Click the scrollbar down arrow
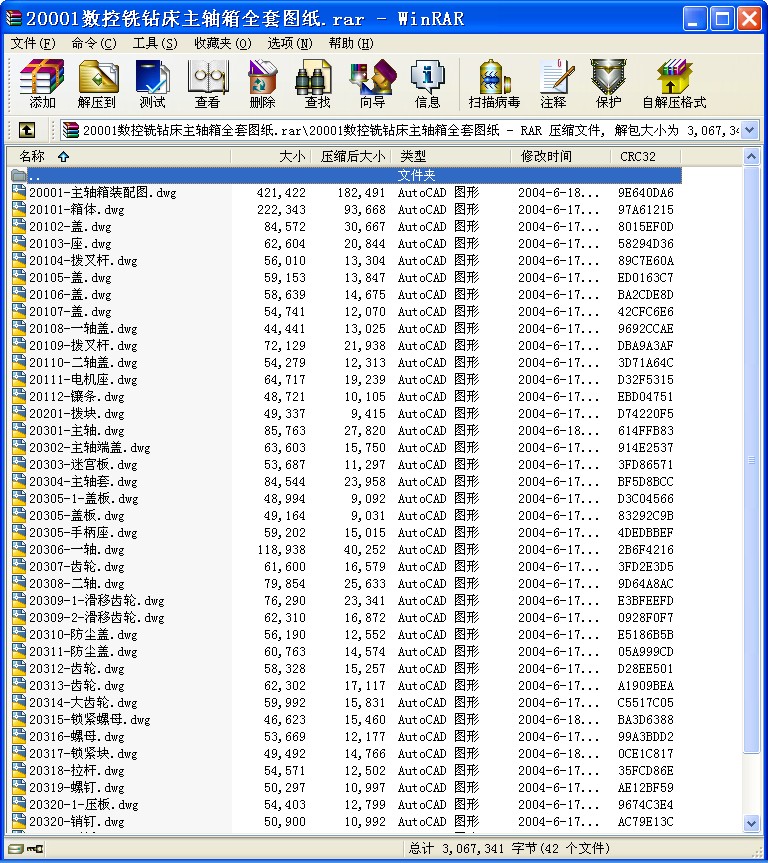This screenshot has height=863, width=768. tap(752, 823)
